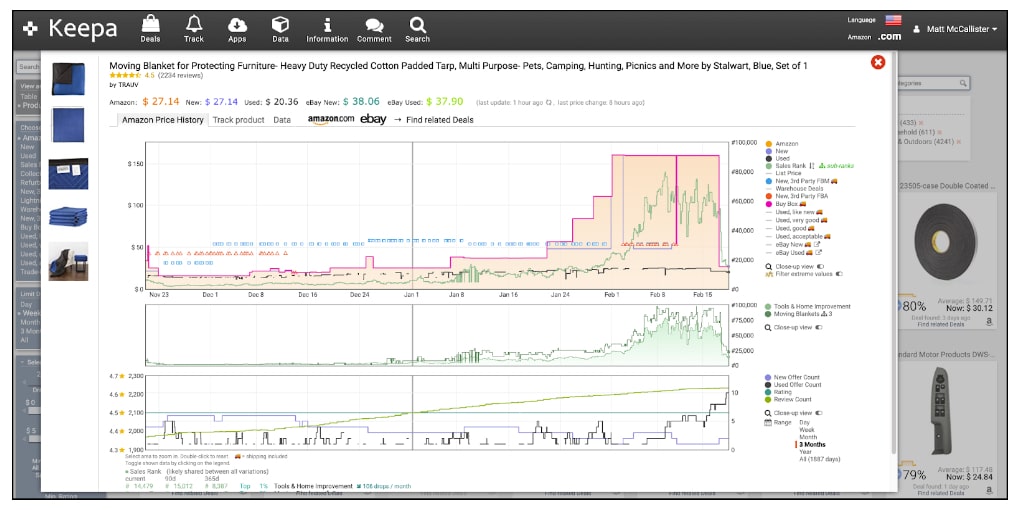This screenshot has height=510, width=1014.
Task: Open the Comment speech-bubble icon
Action: (374, 29)
